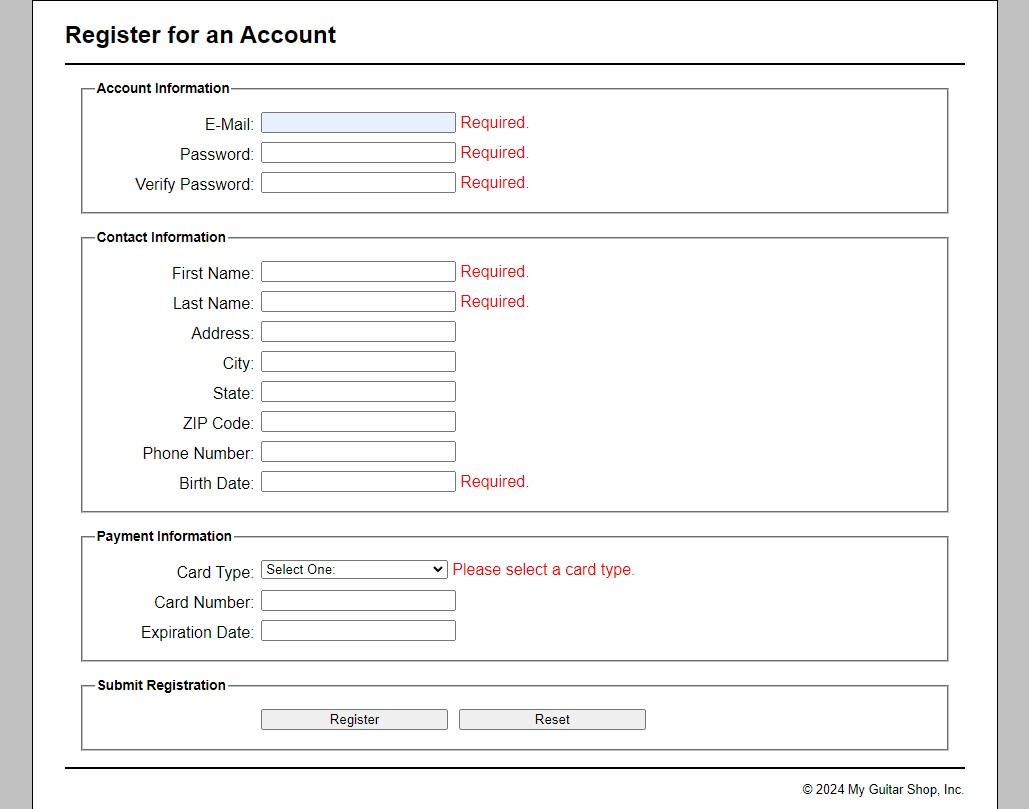Viewport: 1029px width, 809px height.
Task: Focus the Password text box
Action: [358, 153]
